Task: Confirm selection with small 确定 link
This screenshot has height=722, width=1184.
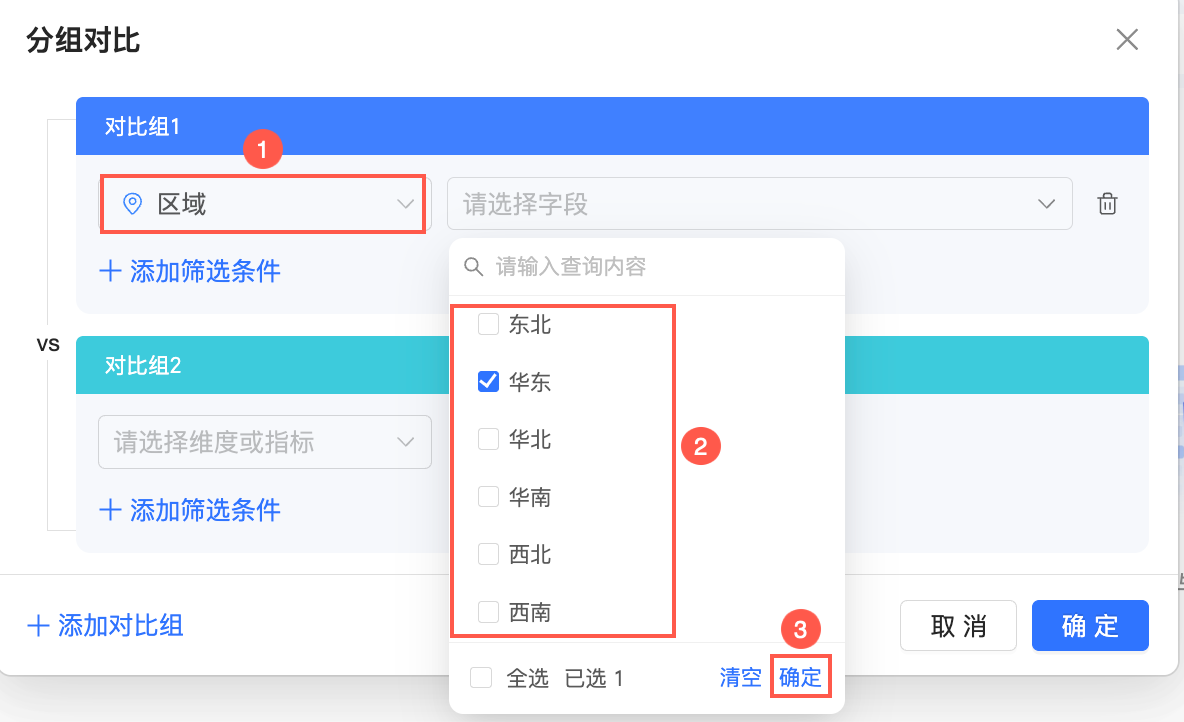Action: [800, 678]
